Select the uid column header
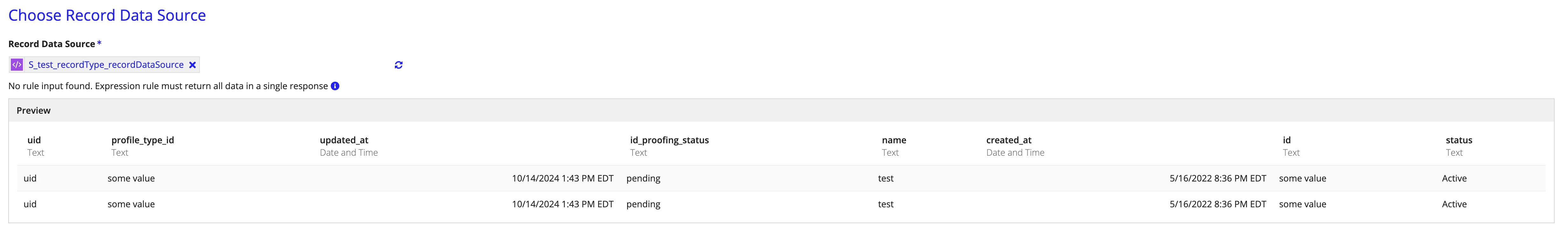The image size is (1568, 249). [x=34, y=140]
